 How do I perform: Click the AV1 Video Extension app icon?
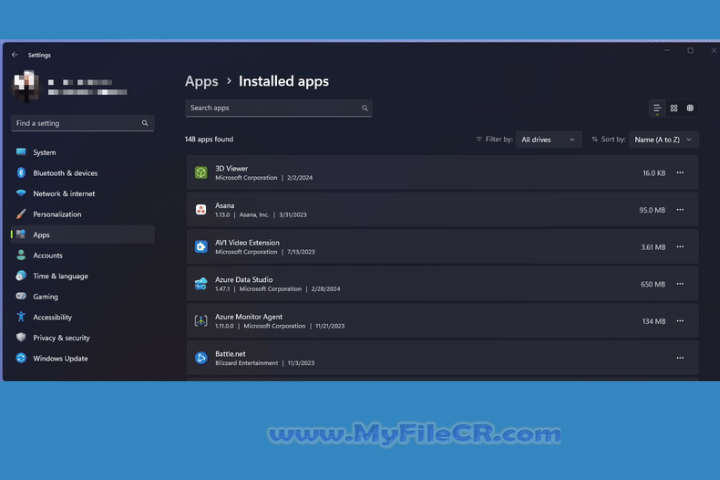pos(201,247)
